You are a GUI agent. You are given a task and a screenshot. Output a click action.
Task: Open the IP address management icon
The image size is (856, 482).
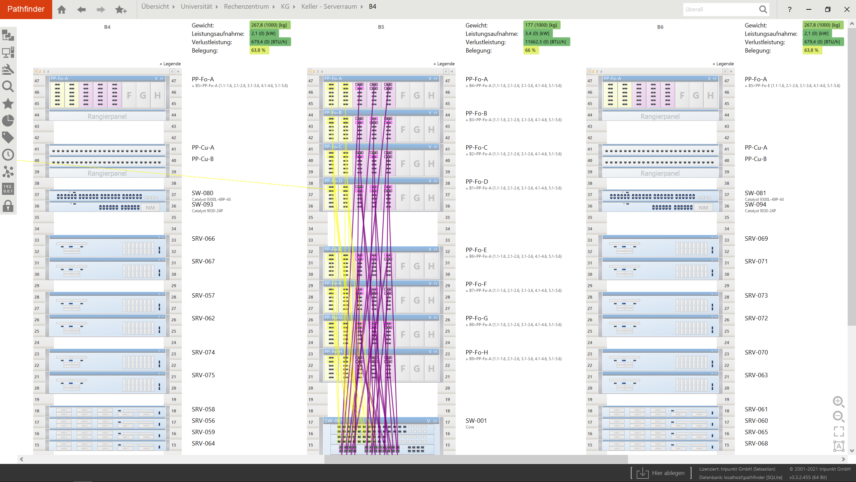[8, 189]
